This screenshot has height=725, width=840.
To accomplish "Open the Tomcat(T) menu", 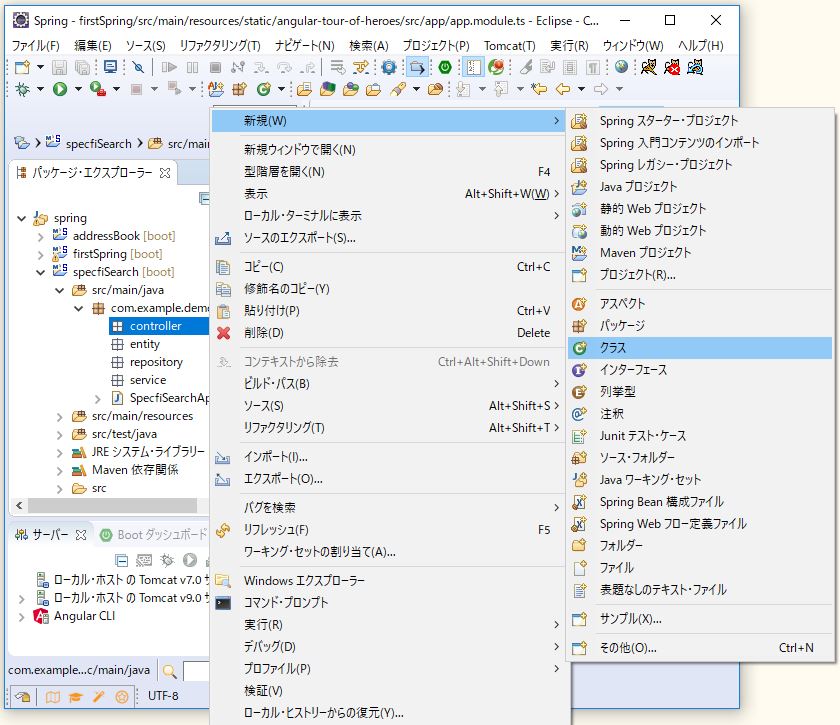I will click(509, 46).
